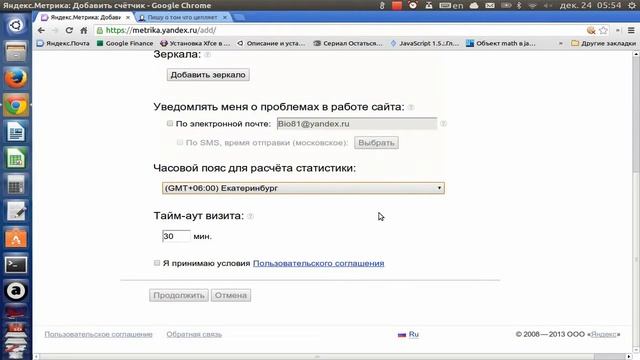Click the email field Bio81@yandex.ru

point(357,124)
